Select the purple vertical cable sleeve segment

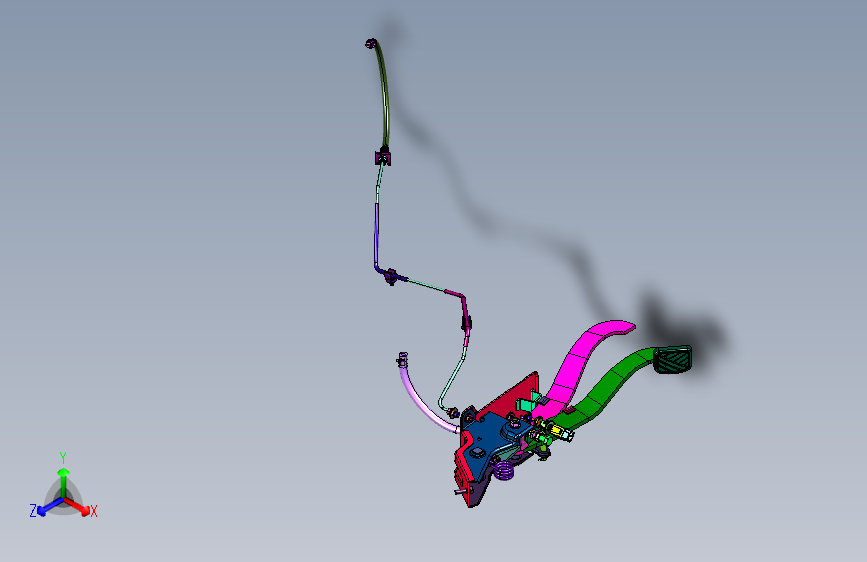coord(377,235)
